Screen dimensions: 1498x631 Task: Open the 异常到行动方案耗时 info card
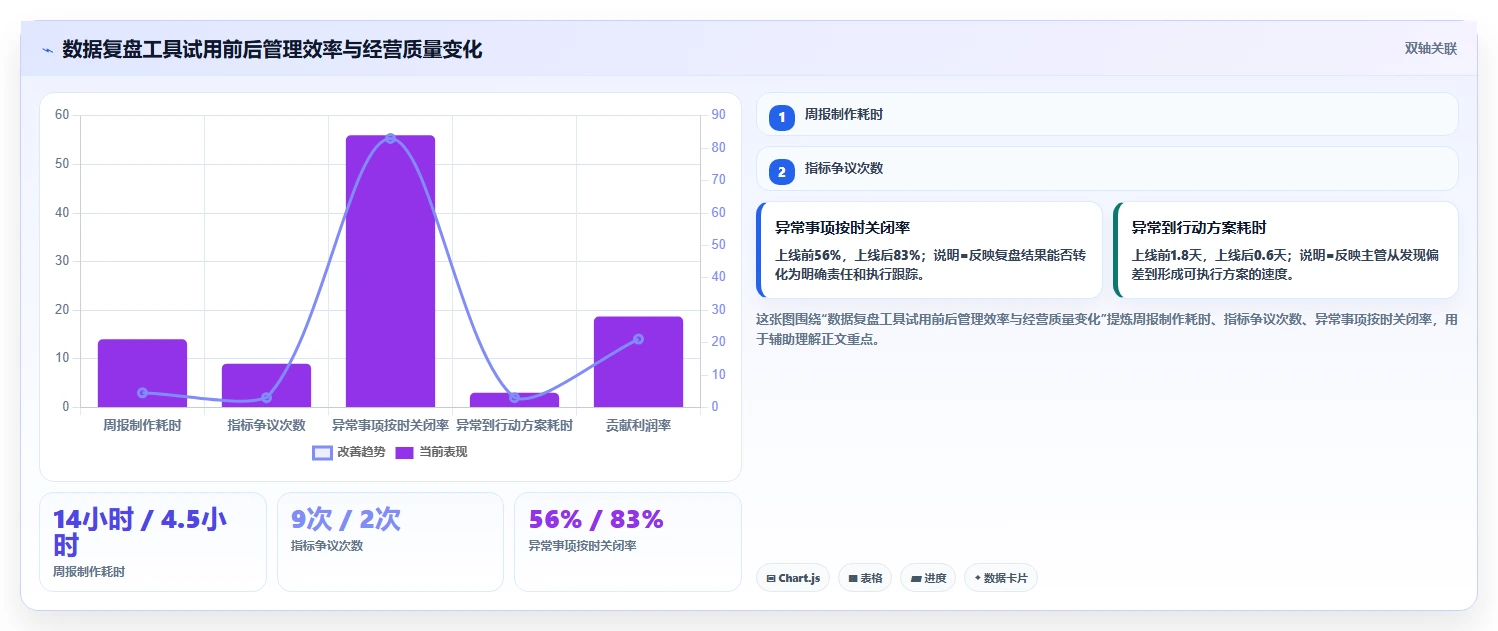click(1285, 250)
